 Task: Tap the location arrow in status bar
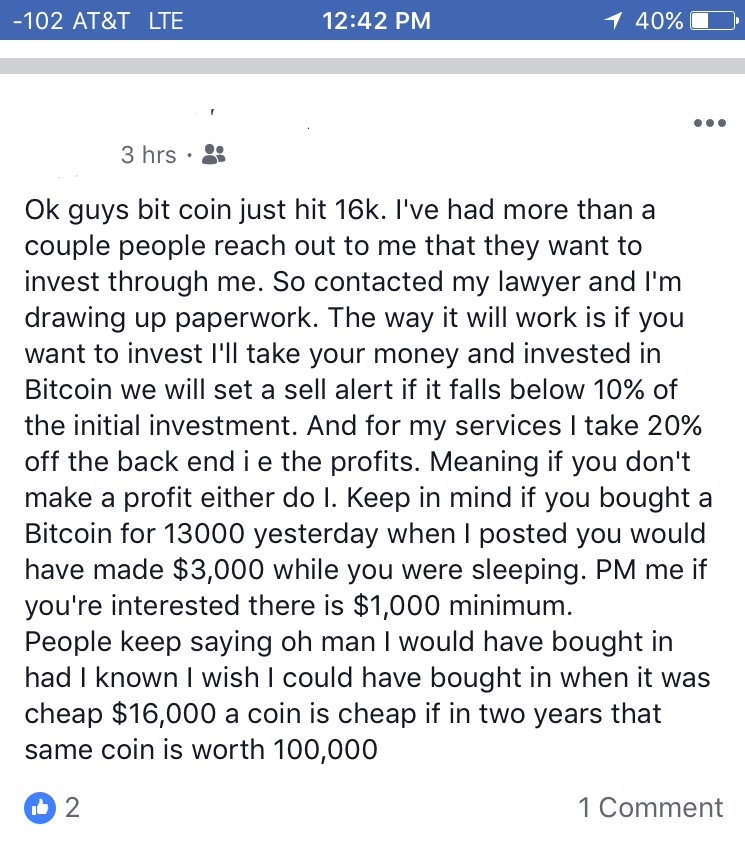click(x=613, y=20)
